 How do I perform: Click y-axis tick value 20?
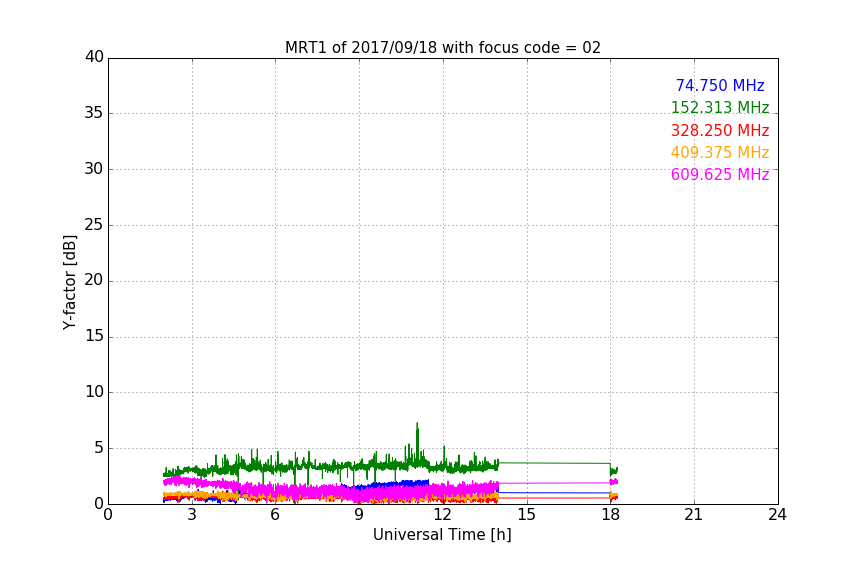click(x=94, y=280)
